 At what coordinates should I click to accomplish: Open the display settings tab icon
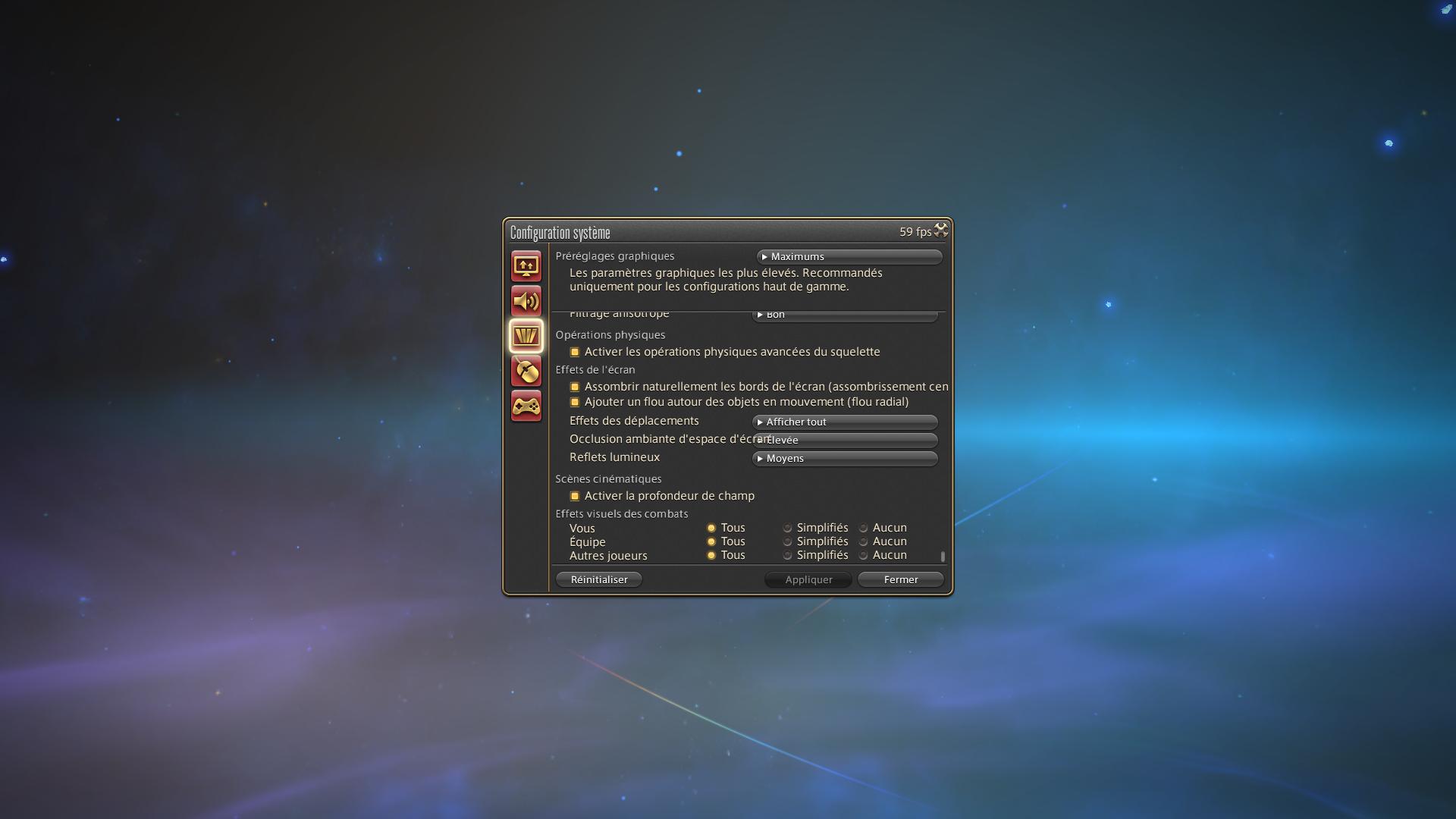[x=526, y=266]
